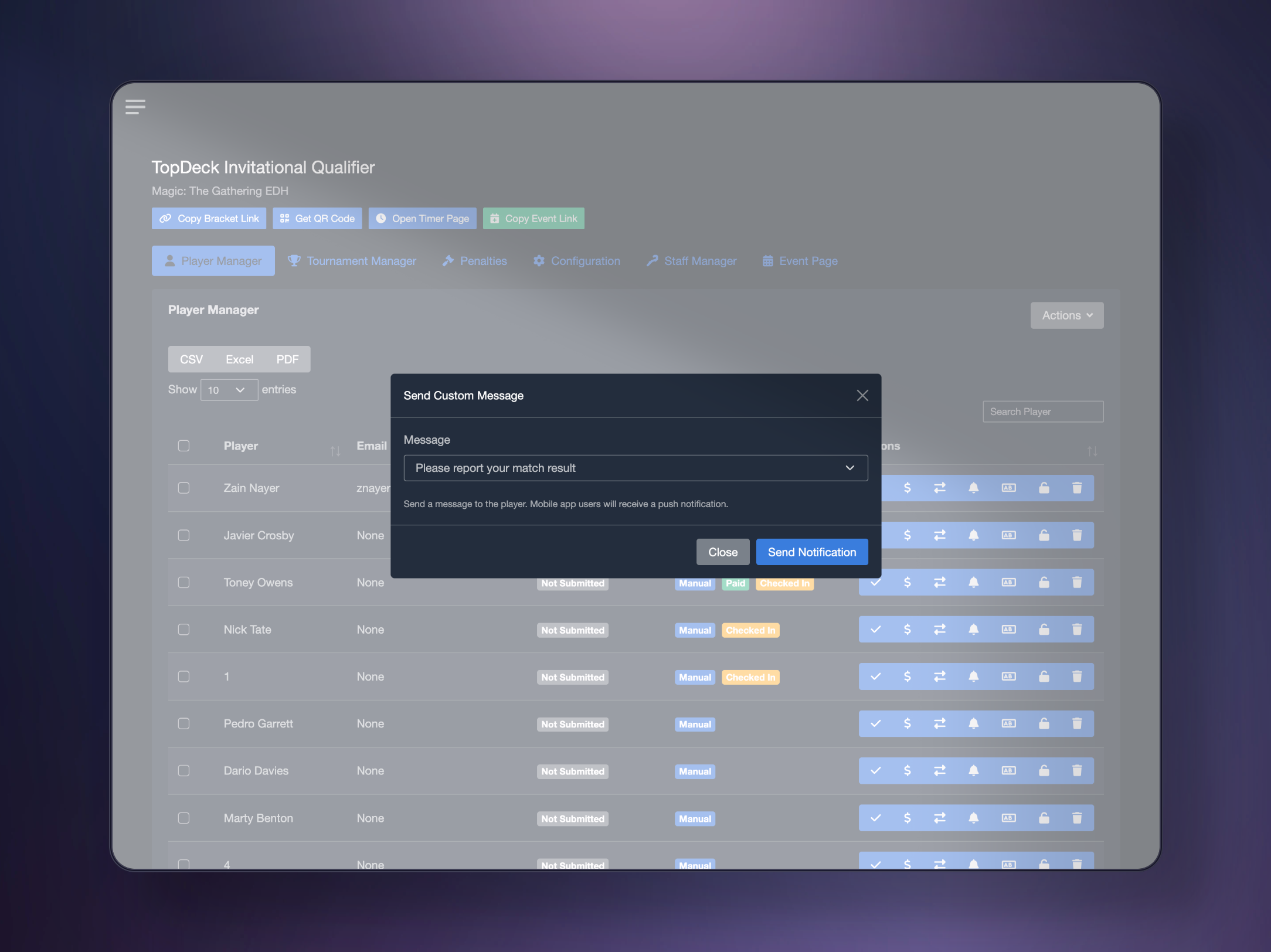The width and height of the screenshot is (1271, 952).
Task: Open the Show entries count dropdown
Action: click(229, 390)
